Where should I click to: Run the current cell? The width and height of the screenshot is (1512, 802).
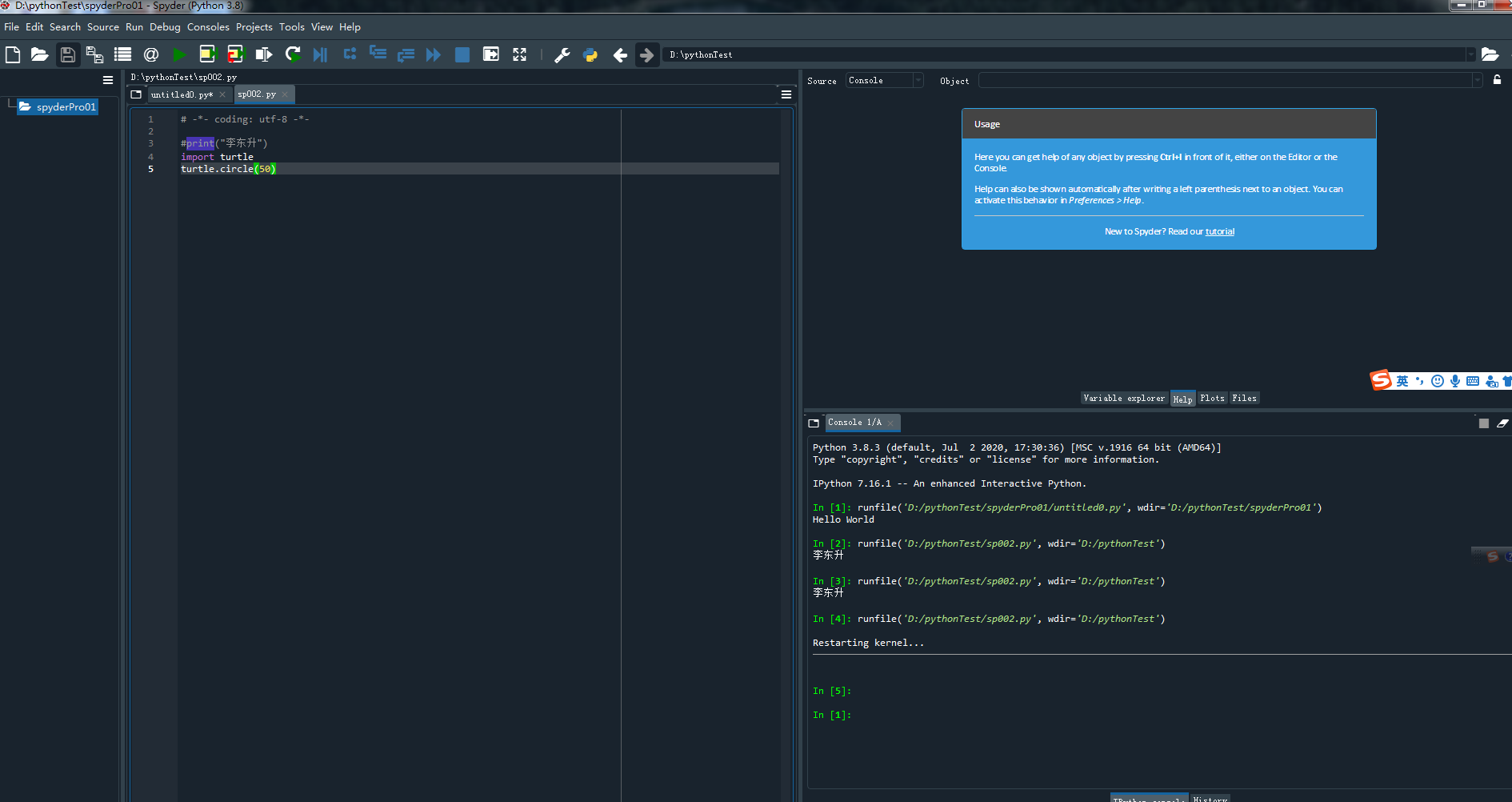[x=207, y=54]
